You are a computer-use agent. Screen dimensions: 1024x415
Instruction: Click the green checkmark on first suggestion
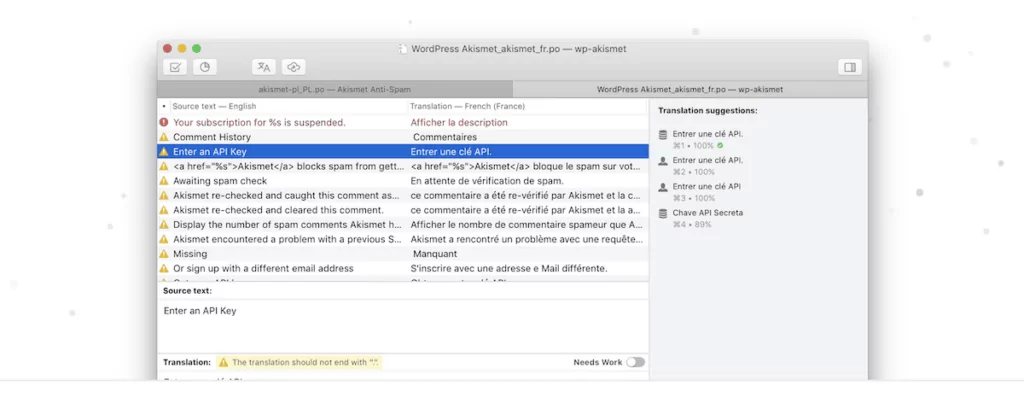[720, 145]
